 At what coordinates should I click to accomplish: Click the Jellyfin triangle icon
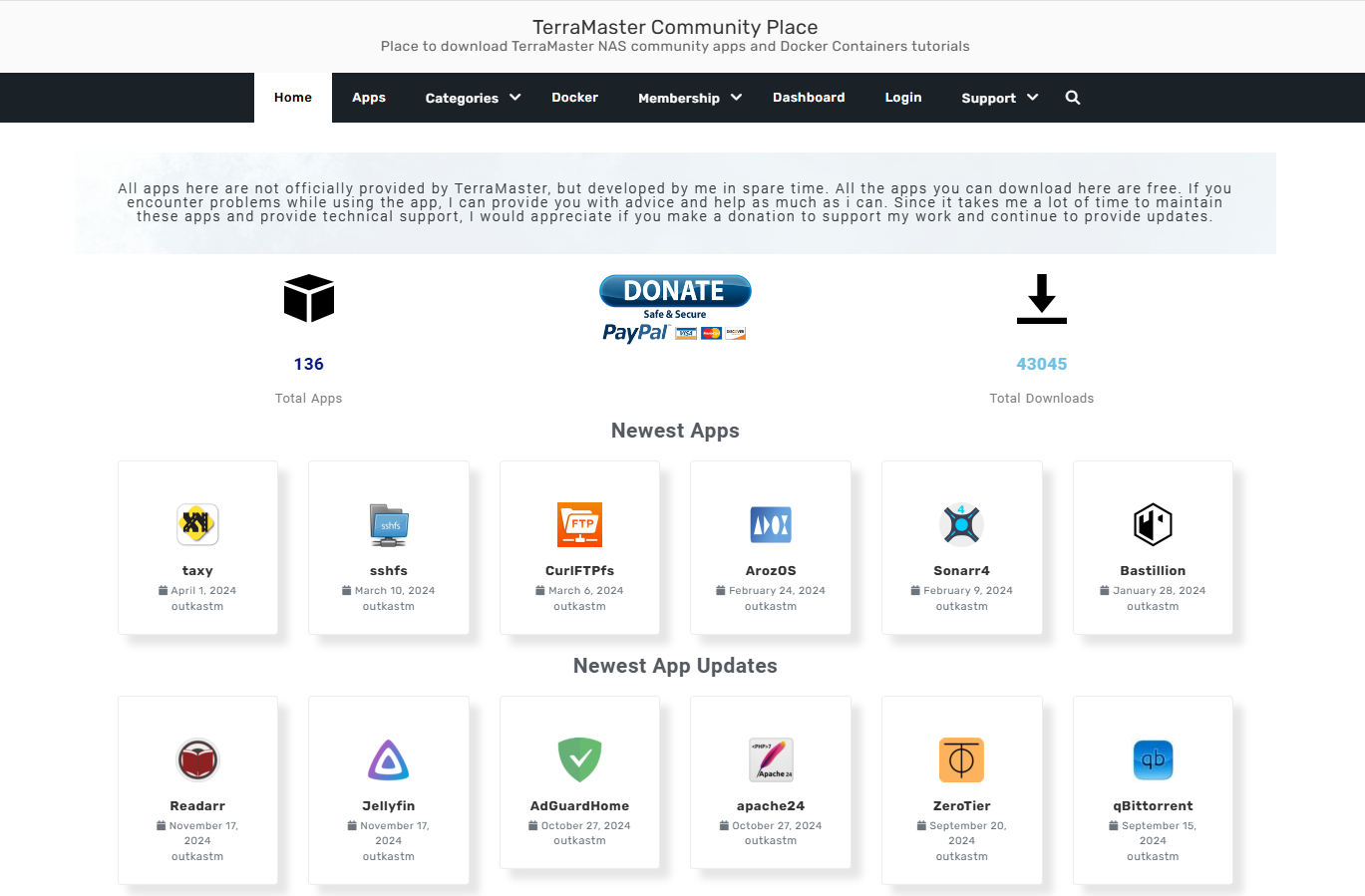pos(389,759)
